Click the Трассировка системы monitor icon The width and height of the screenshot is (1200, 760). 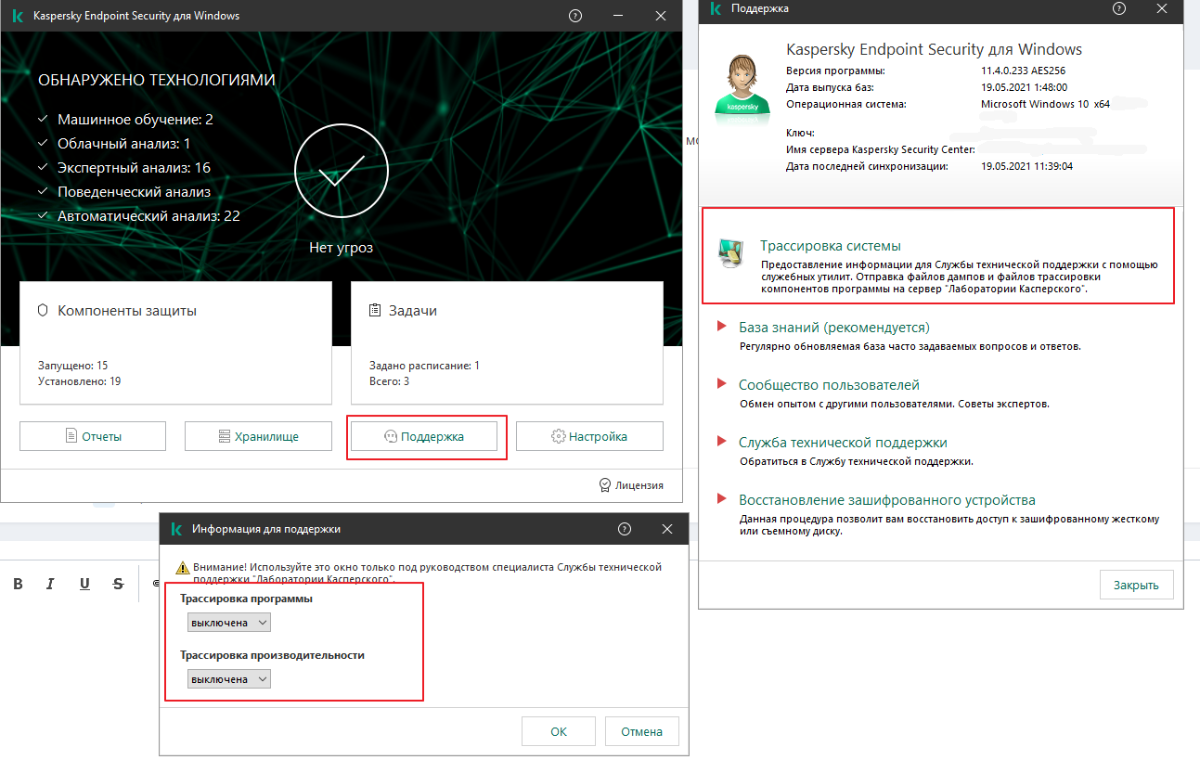click(x=731, y=254)
